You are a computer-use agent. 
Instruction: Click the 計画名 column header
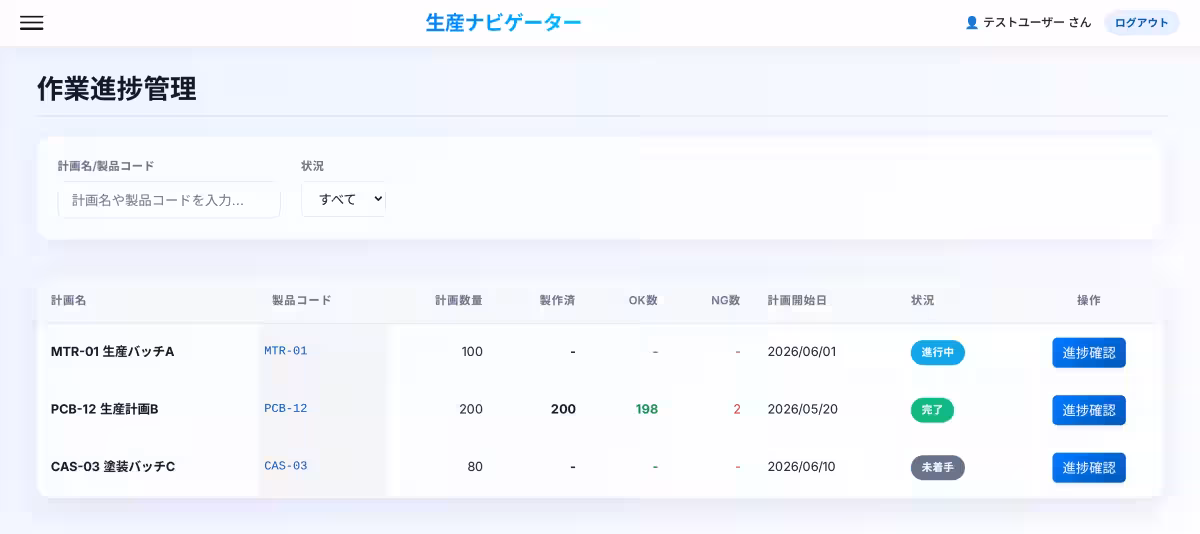point(68,300)
